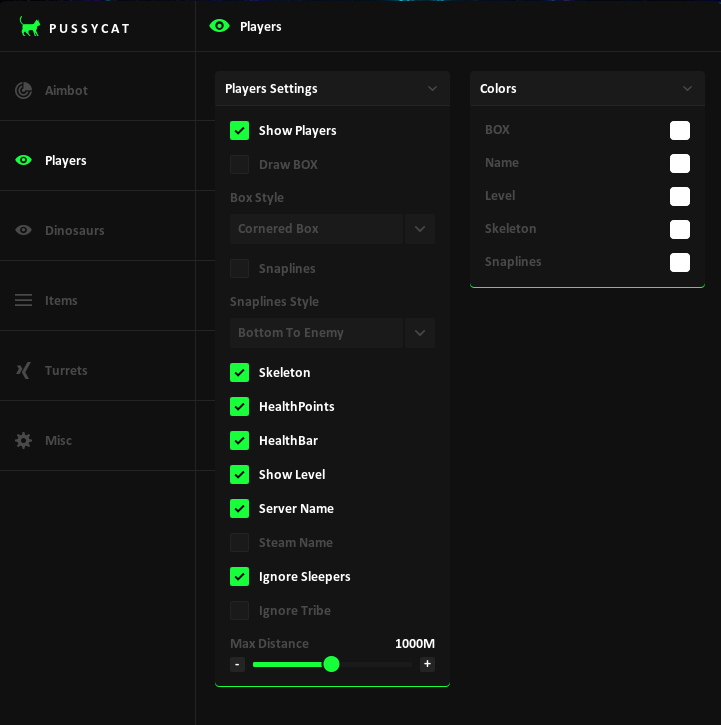The width and height of the screenshot is (721, 725).
Task: Click the green cat logo icon
Action: coord(30,27)
